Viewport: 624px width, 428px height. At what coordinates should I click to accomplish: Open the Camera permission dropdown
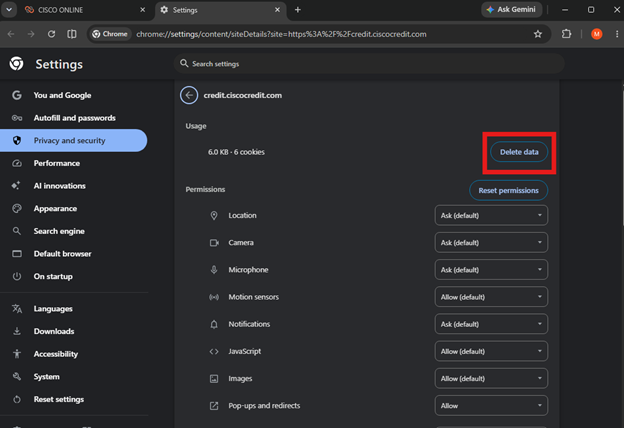491,243
